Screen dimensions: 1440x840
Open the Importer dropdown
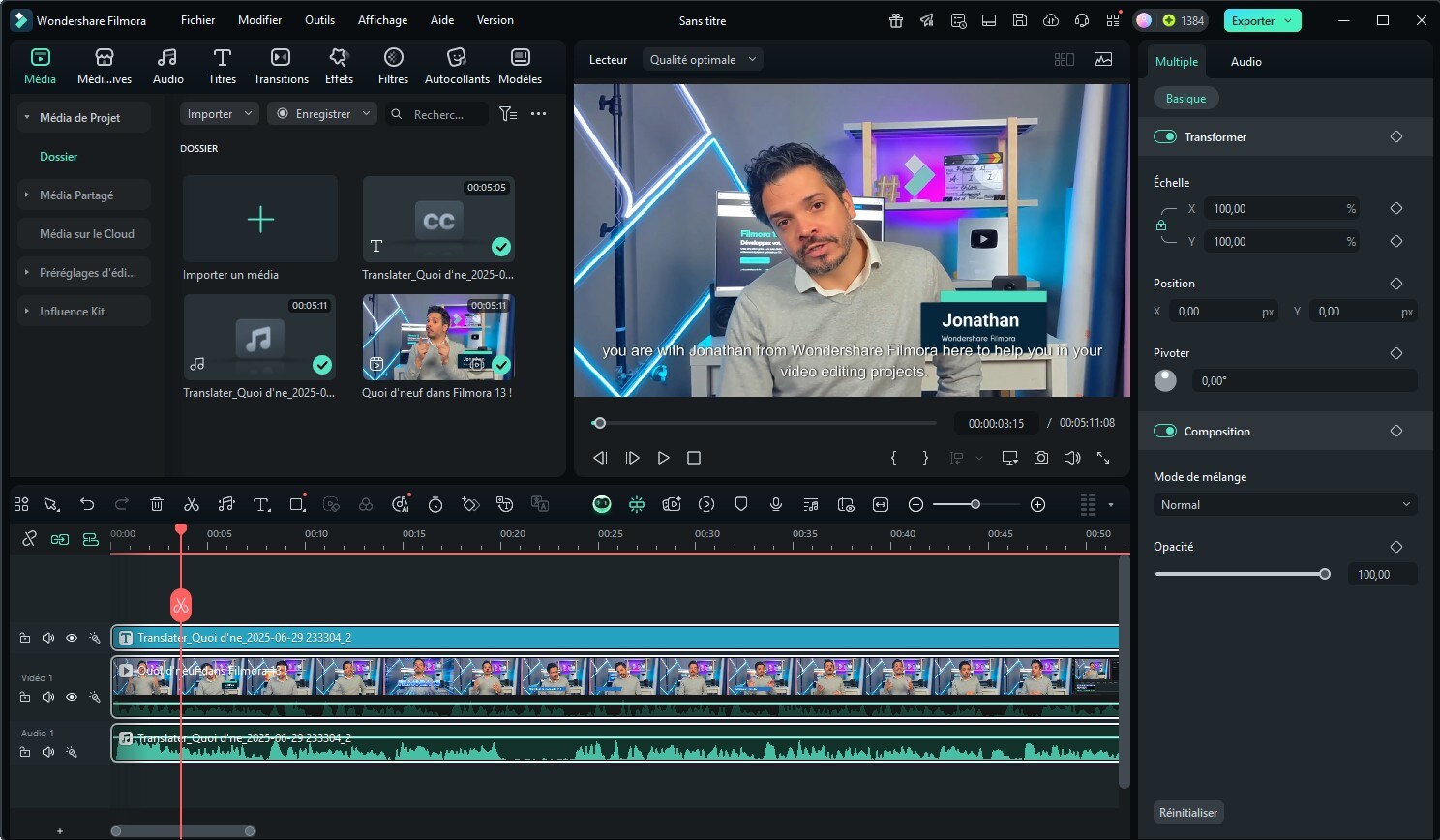click(x=220, y=114)
